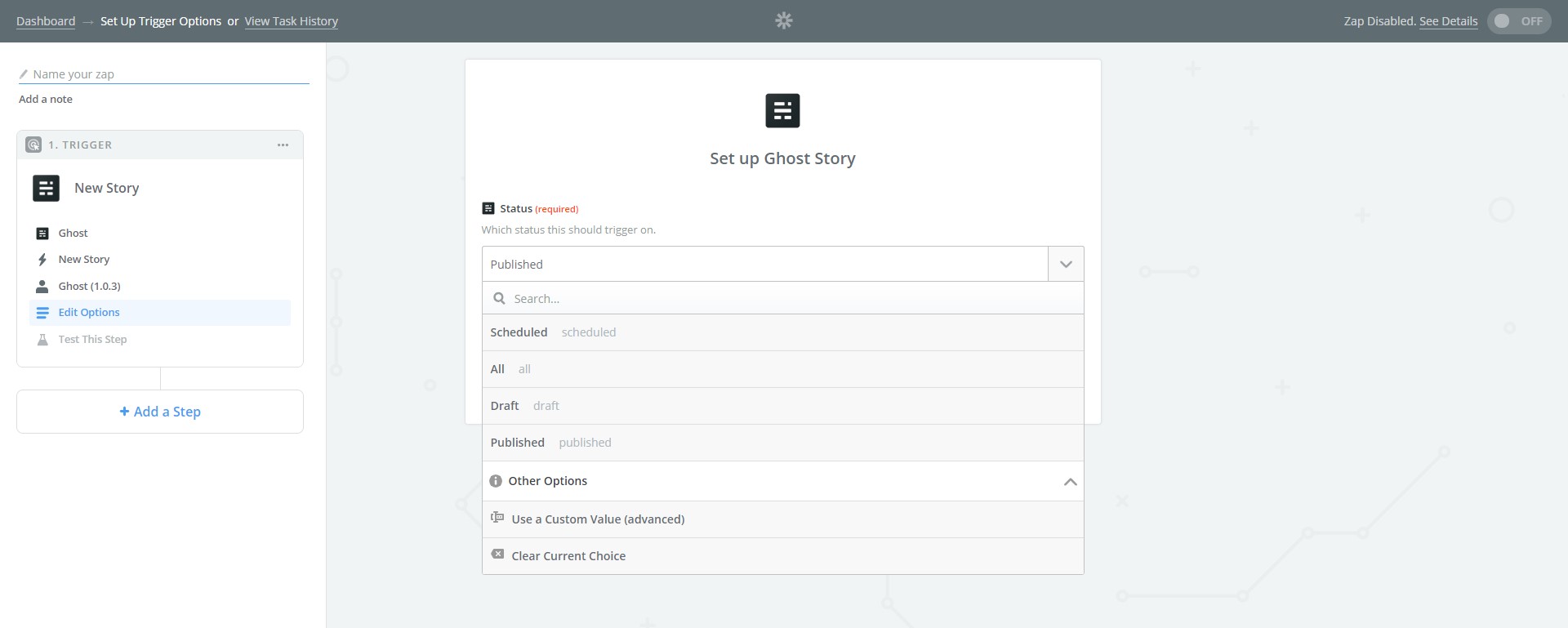
Task: Select Edit Options in trigger sidebar
Action: click(89, 313)
